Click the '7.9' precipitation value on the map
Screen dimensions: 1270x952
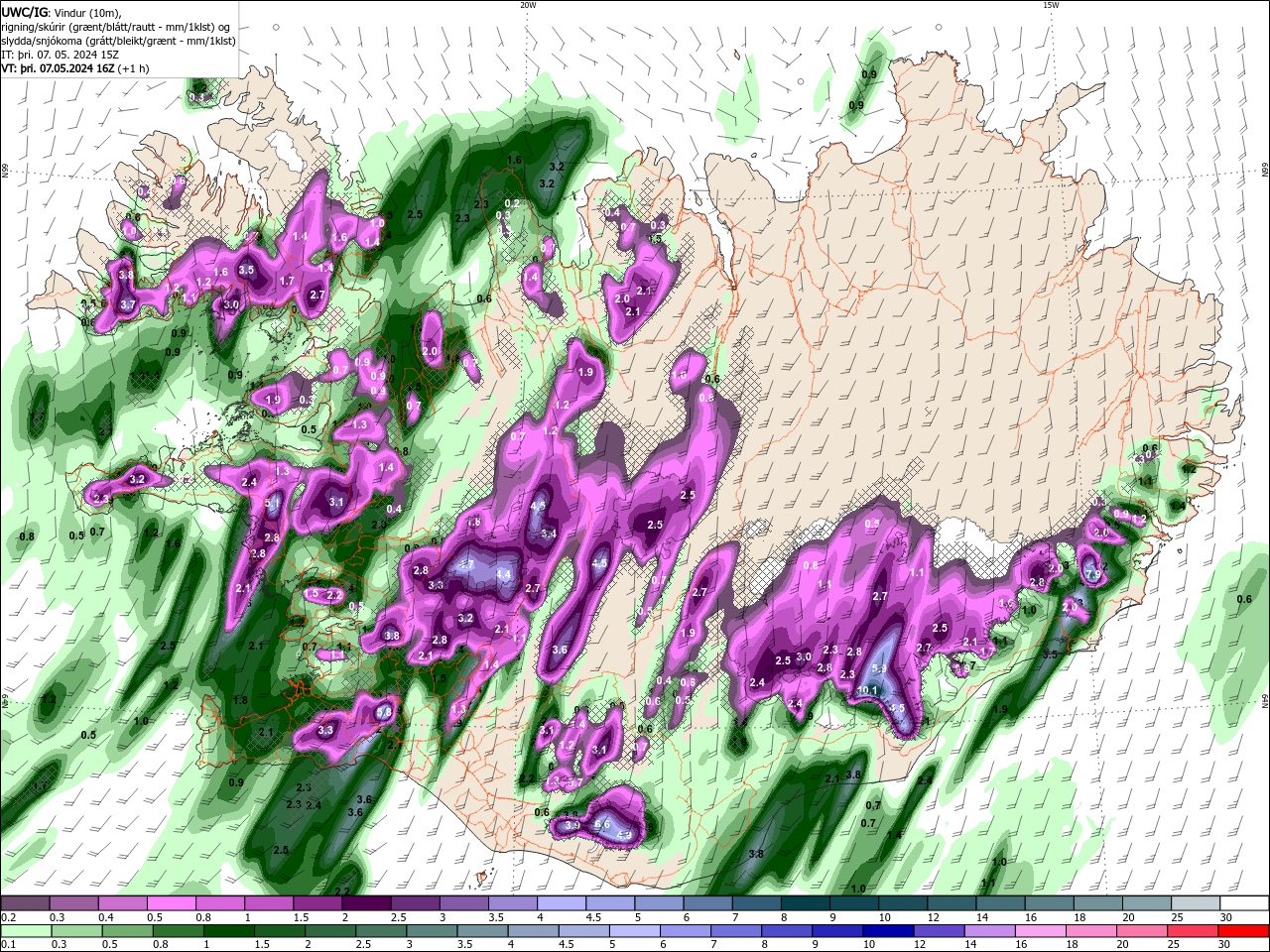(x=1091, y=575)
